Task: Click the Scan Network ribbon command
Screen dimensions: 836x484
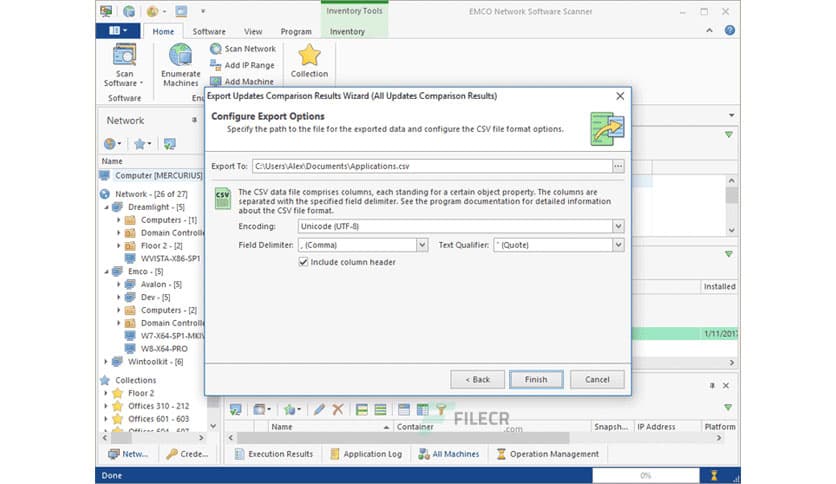Action: click(243, 49)
